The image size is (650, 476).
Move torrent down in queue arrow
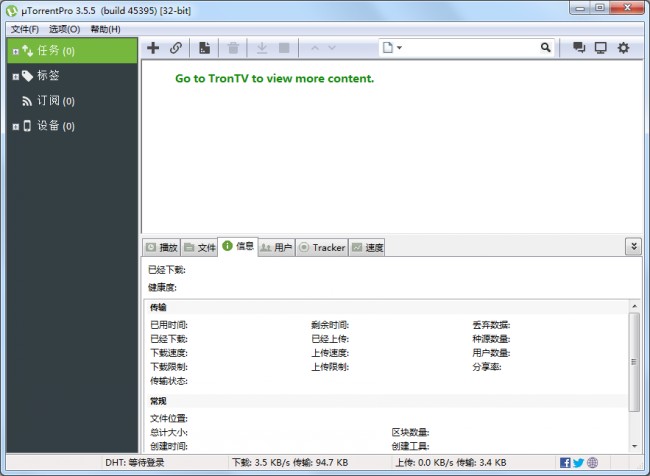(x=332, y=48)
